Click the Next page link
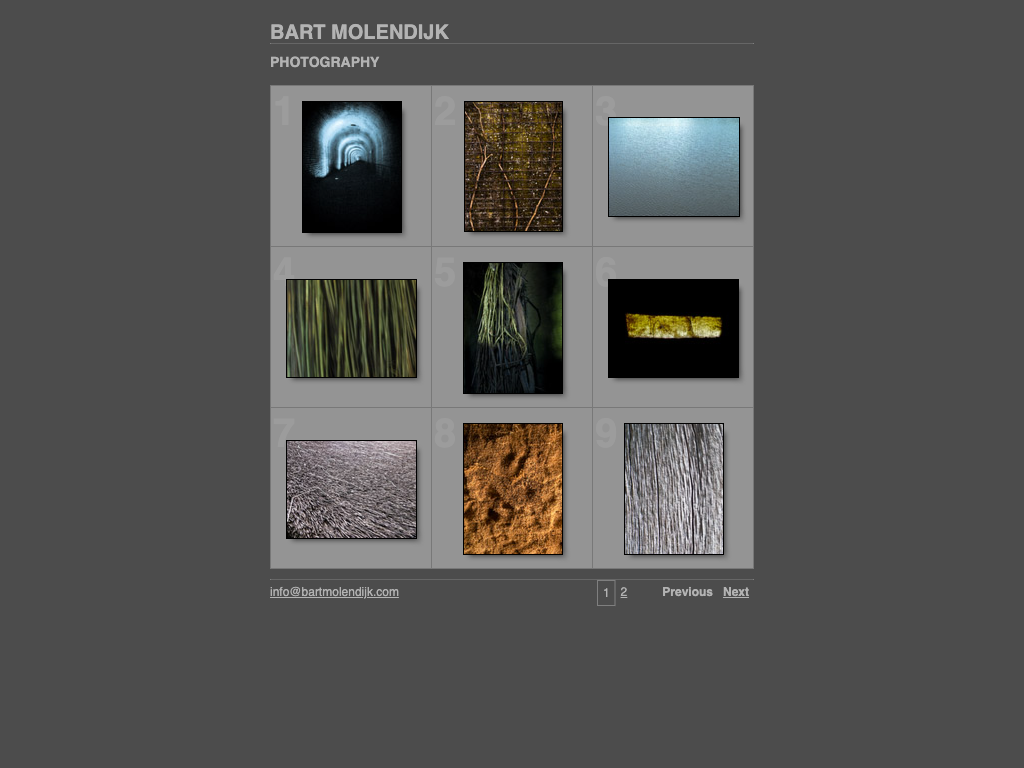This screenshot has width=1024, height=768. [x=736, y=592]
